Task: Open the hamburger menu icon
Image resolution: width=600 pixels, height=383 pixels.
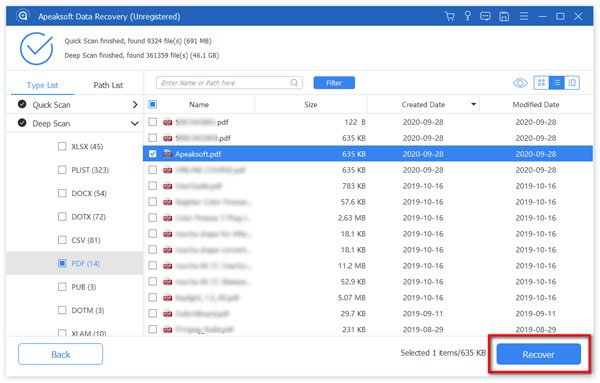Action: (523, 16)
